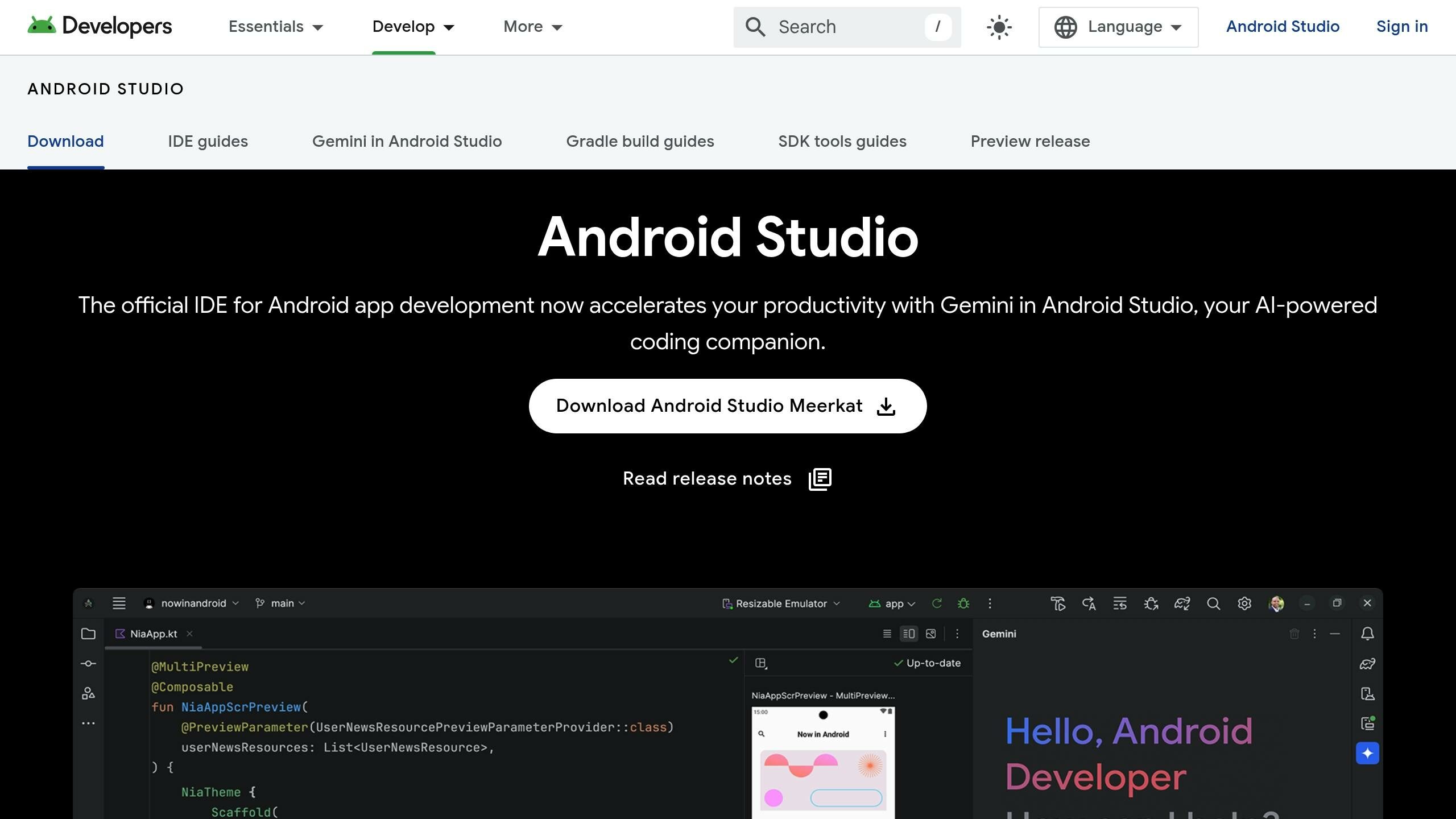Screen dimensions: 1456x819
Task: Open the Develop dropdown menu
Action: tap(413, 27)
